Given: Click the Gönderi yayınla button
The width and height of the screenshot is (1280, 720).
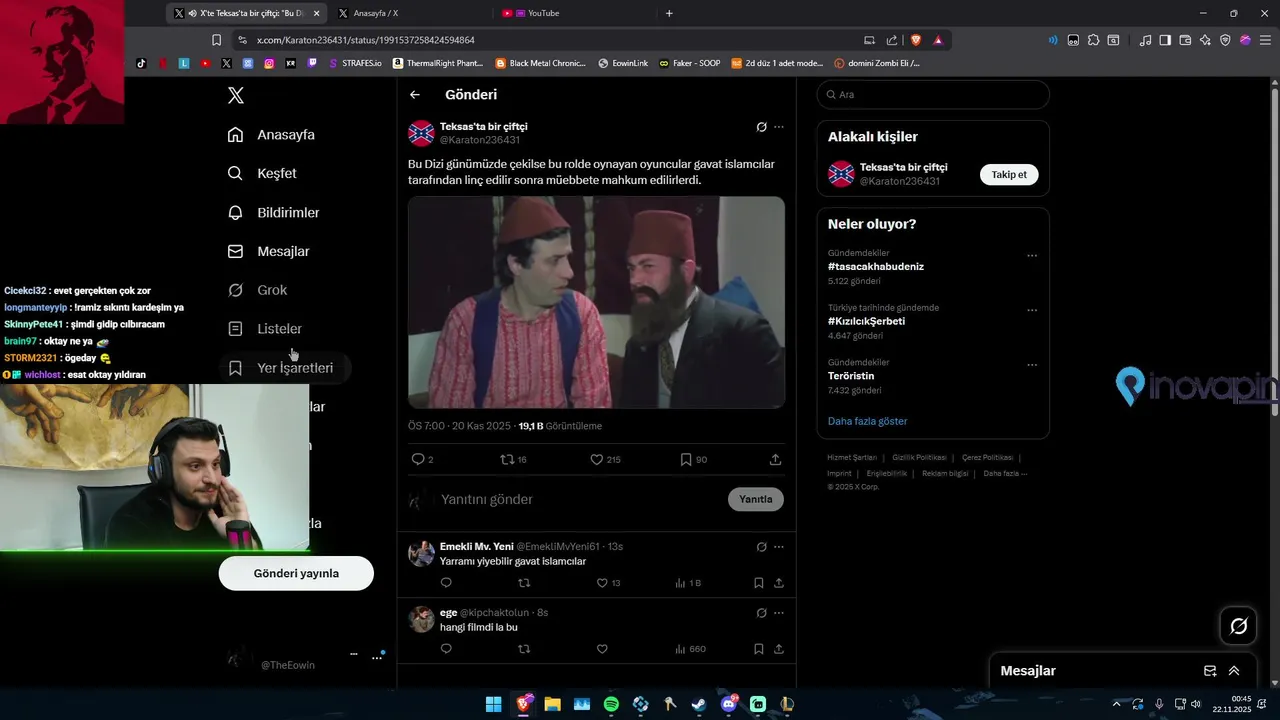Looking at the screenshot, I should click(x=296, y=573).
